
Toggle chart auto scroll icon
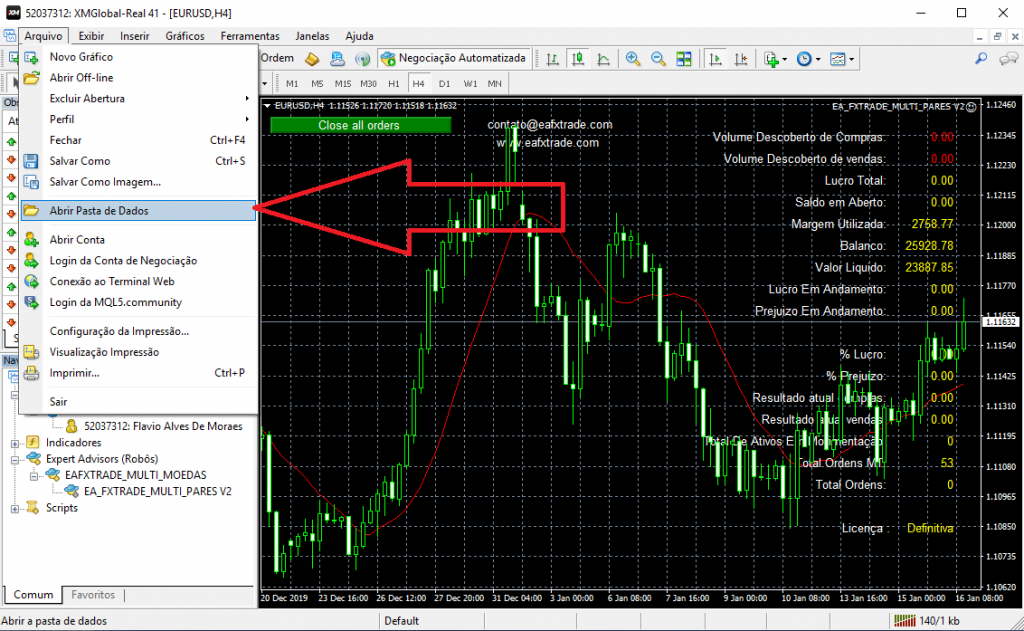pyautogui.click(x=715, y=59)
